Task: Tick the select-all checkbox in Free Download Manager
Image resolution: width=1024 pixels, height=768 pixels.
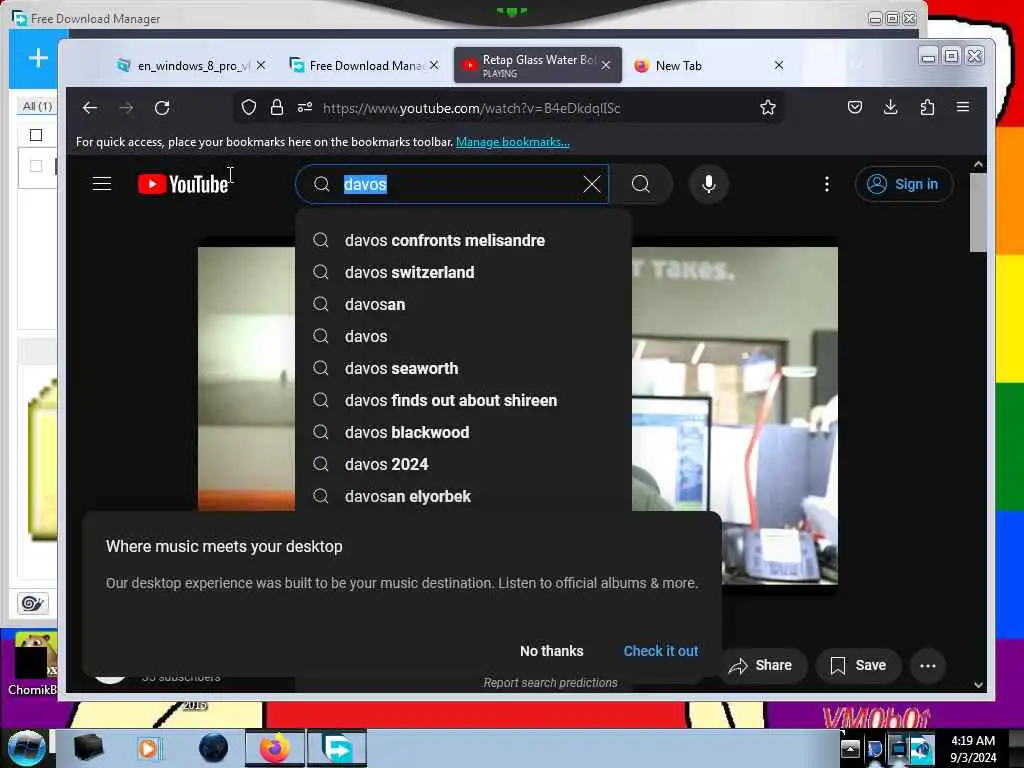Action: (36, 135)
